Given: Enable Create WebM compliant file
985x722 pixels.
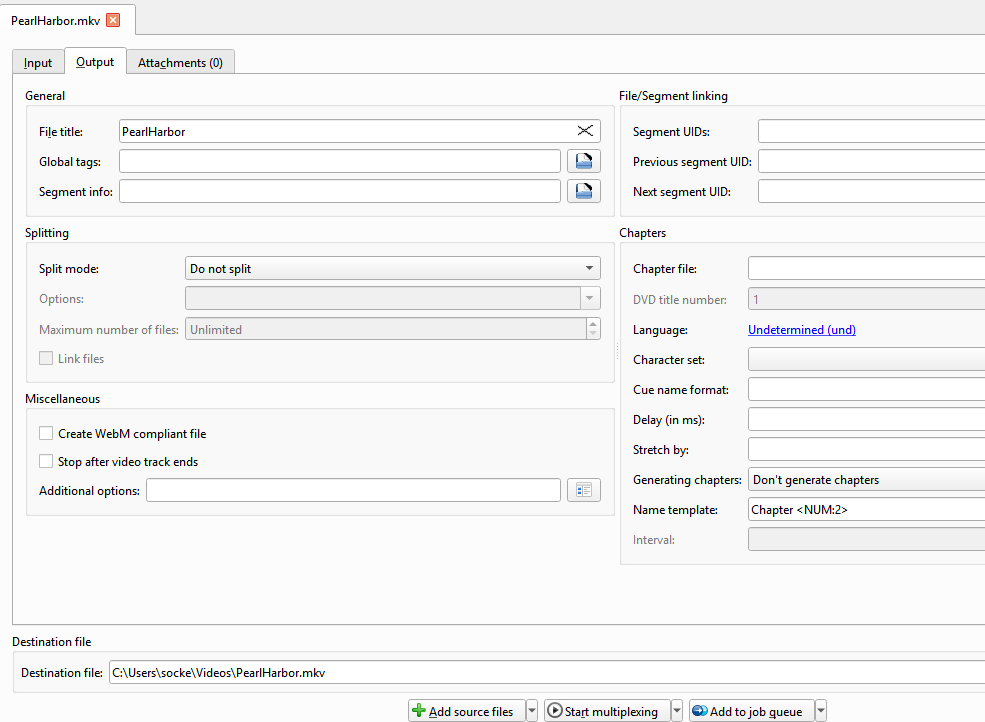Looking at the screenshot, I should (x=46, y=434).
